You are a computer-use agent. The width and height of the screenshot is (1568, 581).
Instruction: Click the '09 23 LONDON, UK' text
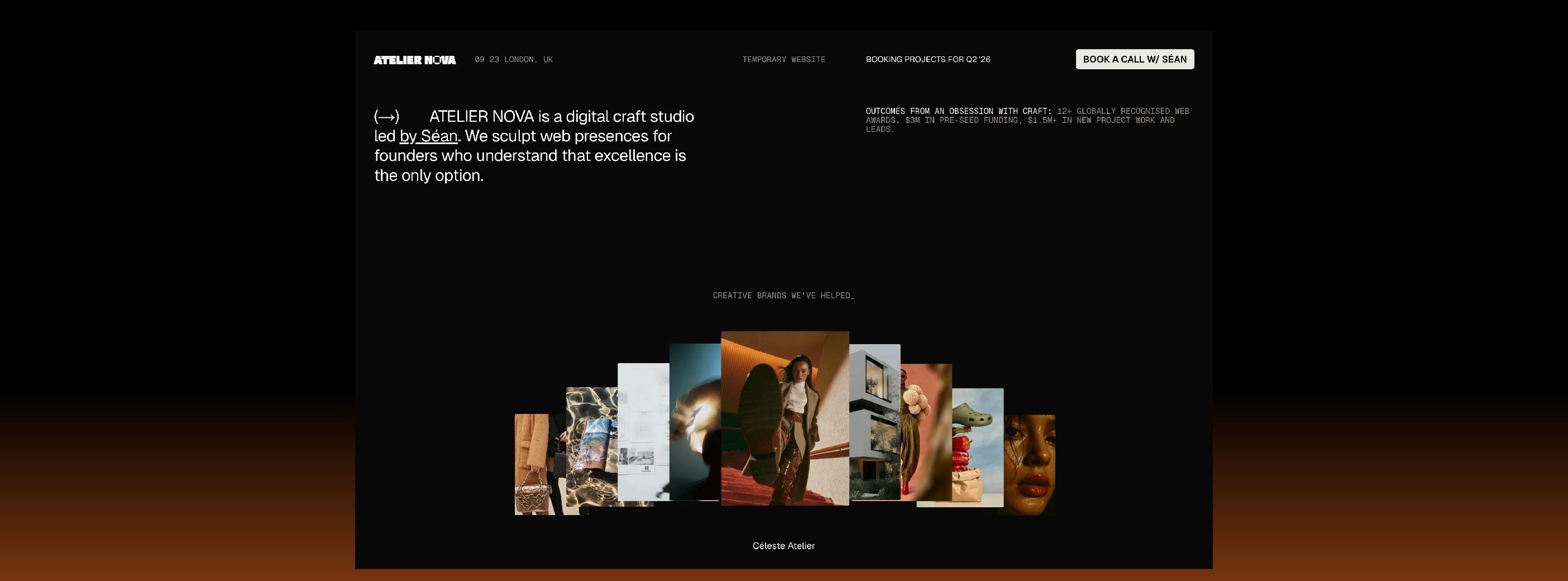(x=514, y=59)
